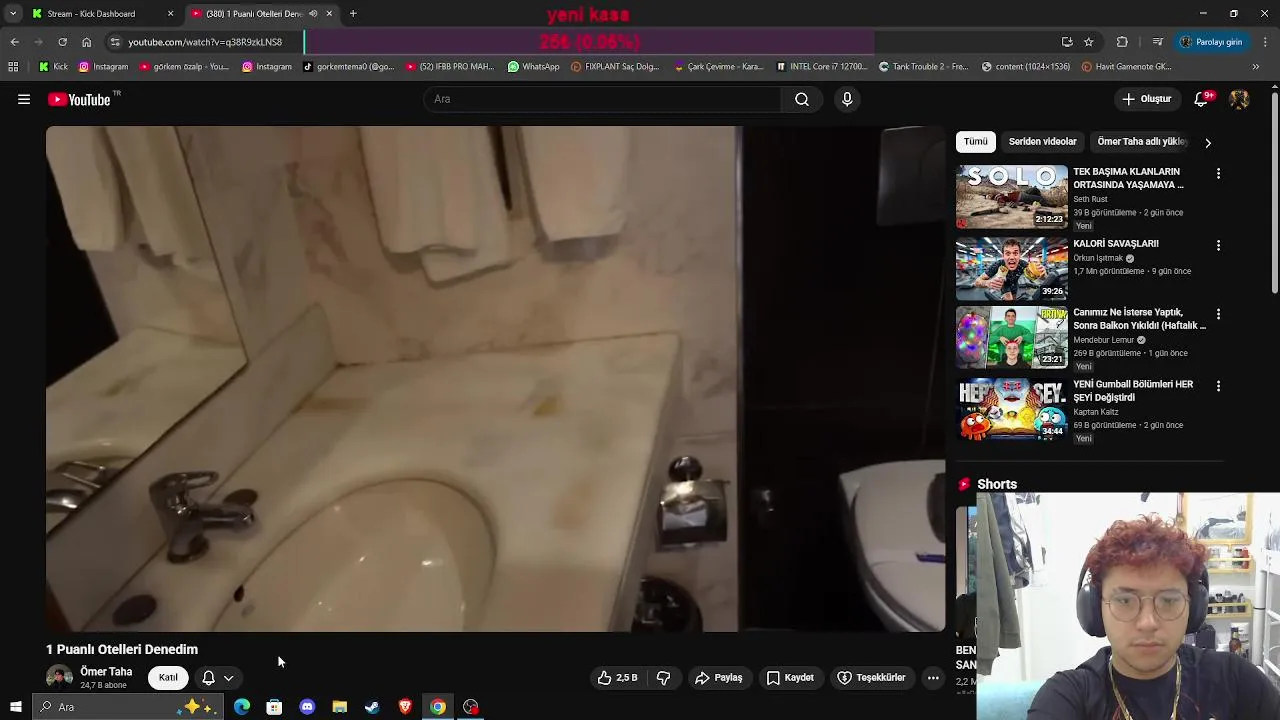Open Steam from the taskbar

[372, 707]
